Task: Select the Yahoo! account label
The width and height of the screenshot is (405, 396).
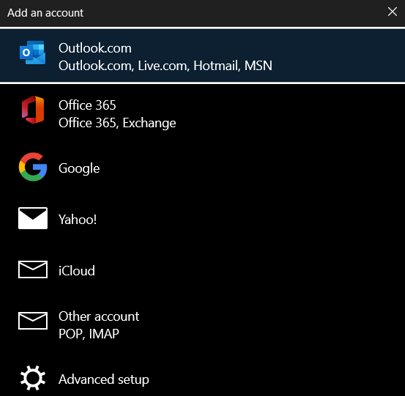Action: click(x=78, y=219)
